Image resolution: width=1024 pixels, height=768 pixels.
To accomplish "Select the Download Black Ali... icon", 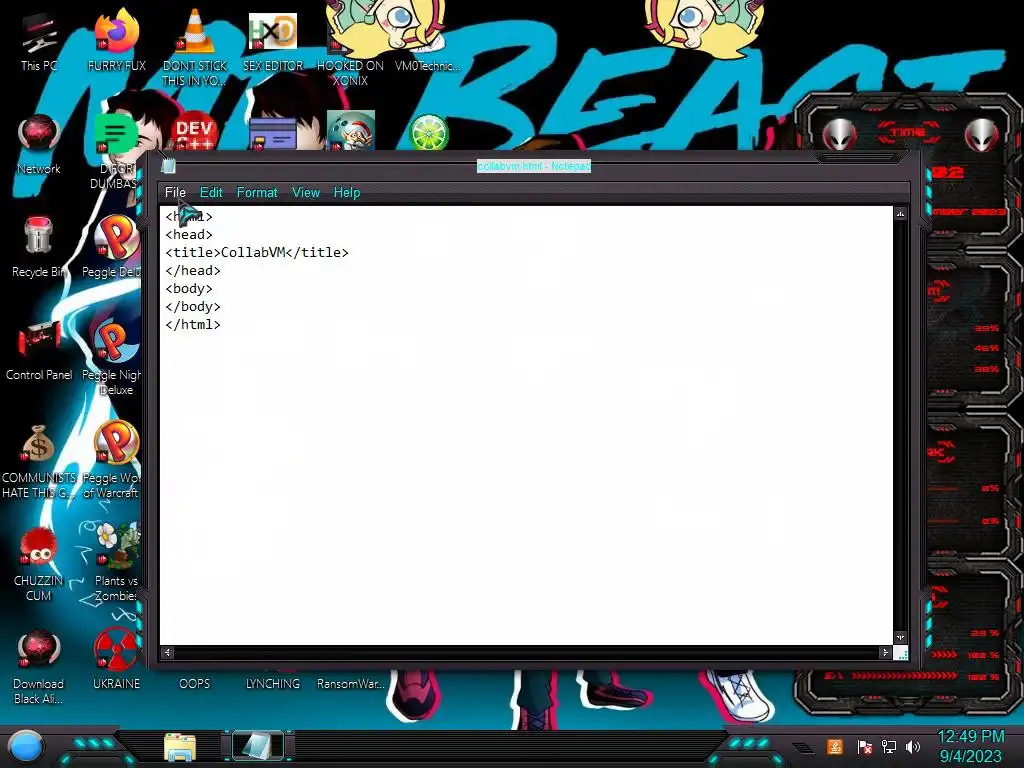I will point(39,667).
